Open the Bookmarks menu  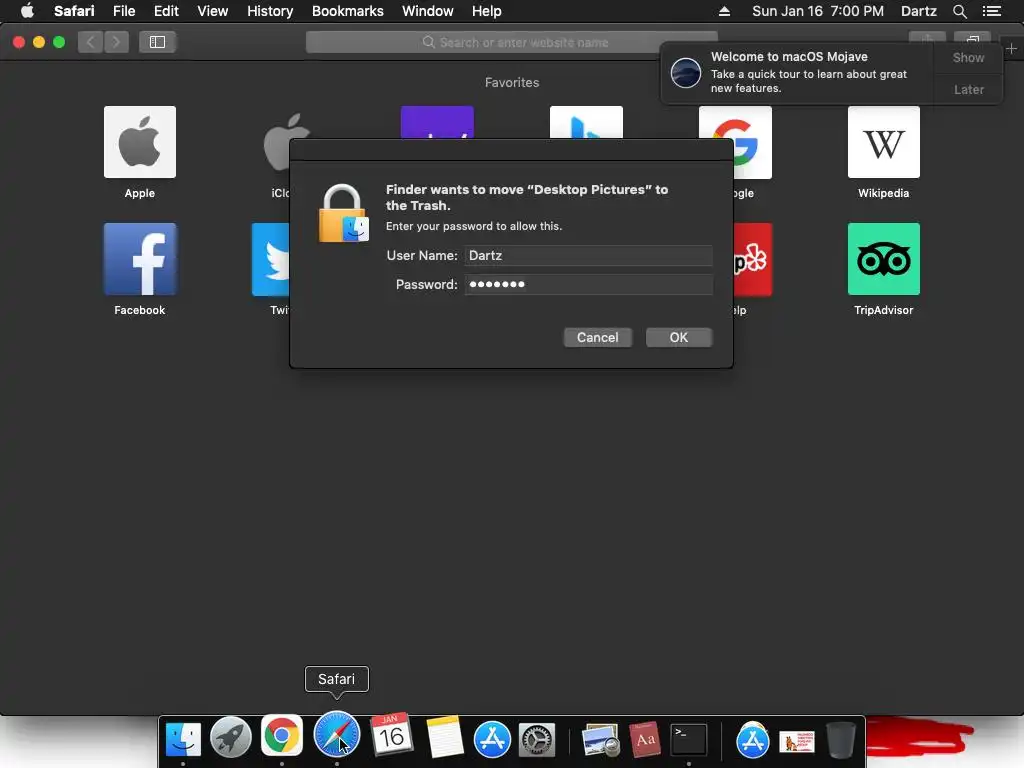coord(347,11)
